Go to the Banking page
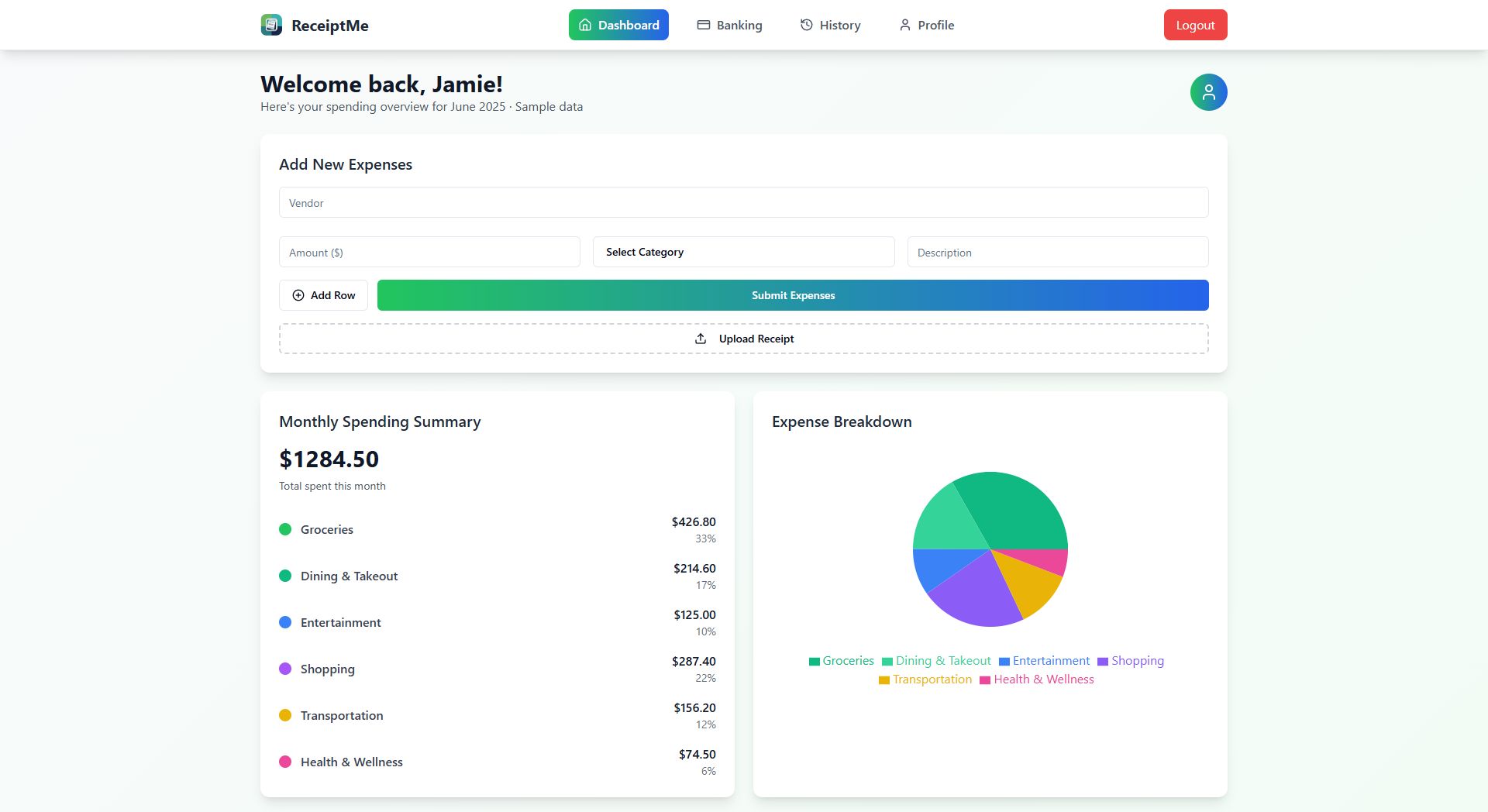1488x812 pixels. (x=729, y=25)
